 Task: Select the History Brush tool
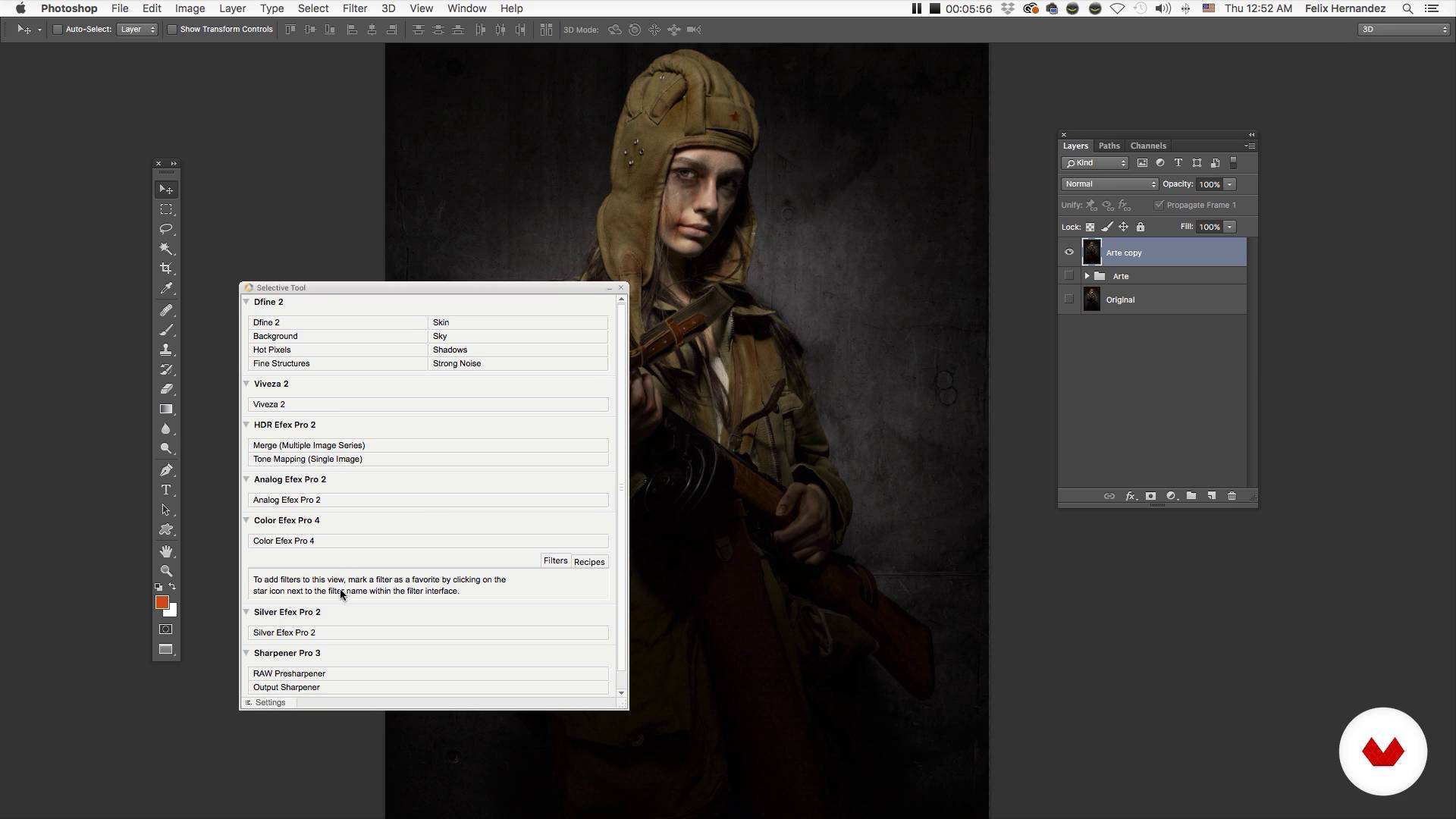click(166, 369)
